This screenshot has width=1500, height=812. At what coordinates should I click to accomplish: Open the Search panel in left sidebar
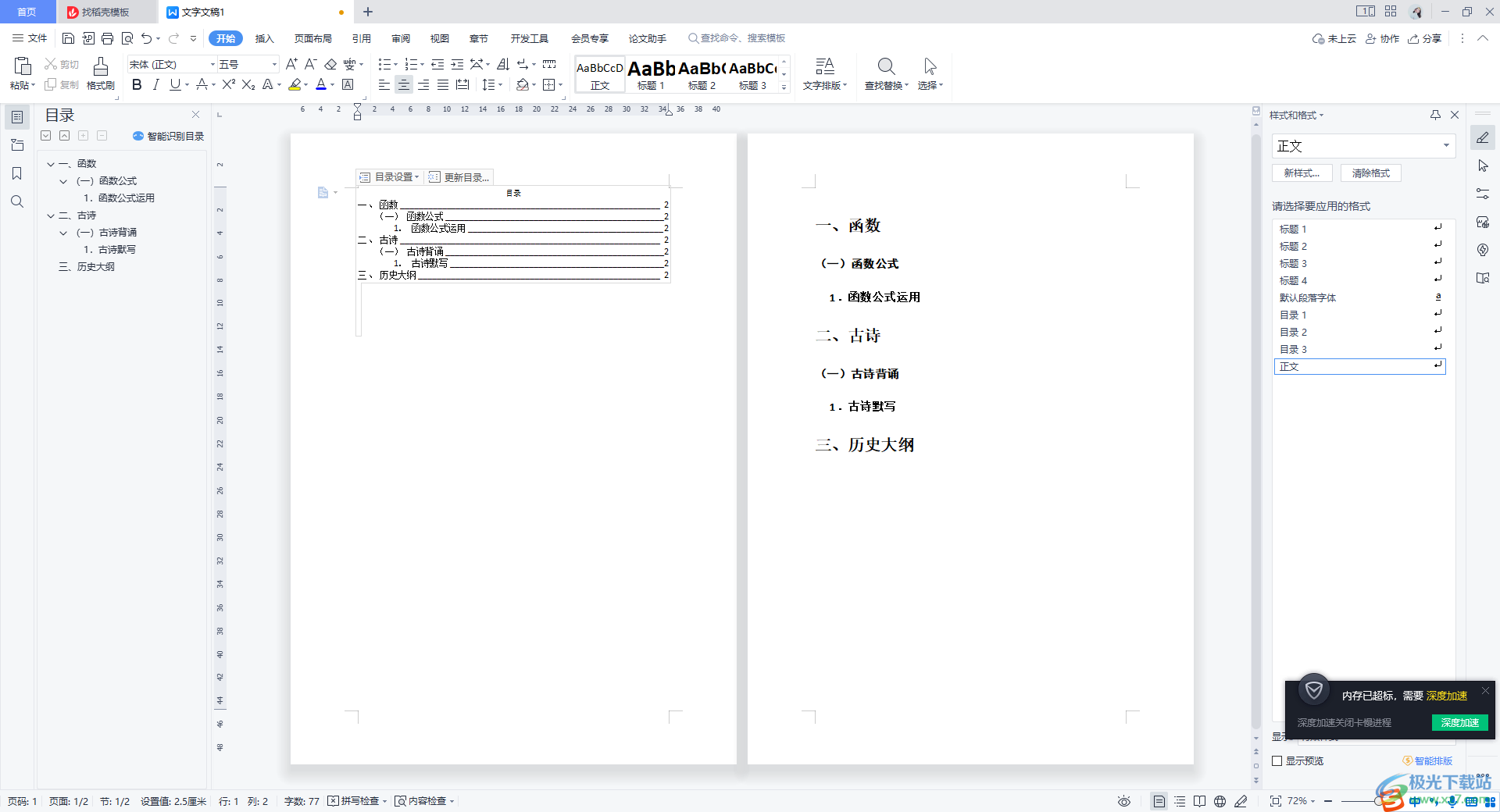[x=17, y=201]
